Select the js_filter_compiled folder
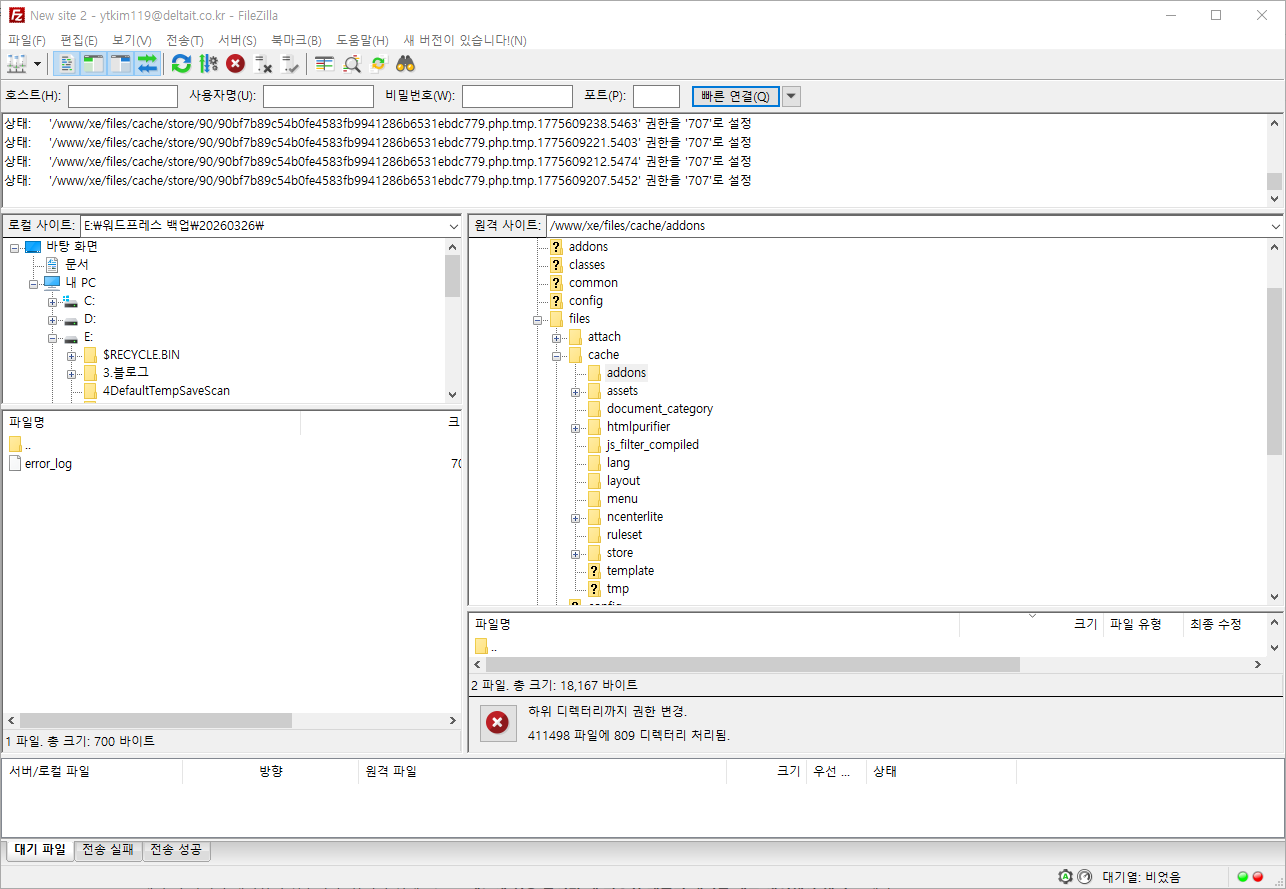Image resolution: width=1286 pixels, height=889 pixels. click(x=653, y=445)
